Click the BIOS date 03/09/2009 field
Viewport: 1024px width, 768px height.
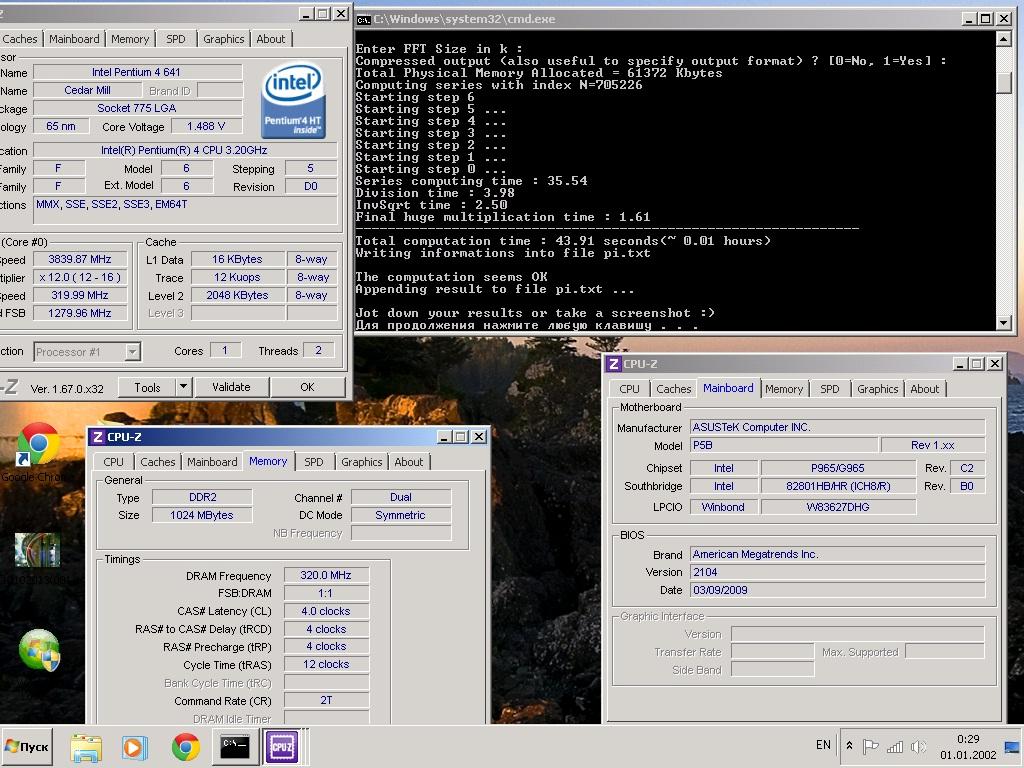[x=837, y=590]
